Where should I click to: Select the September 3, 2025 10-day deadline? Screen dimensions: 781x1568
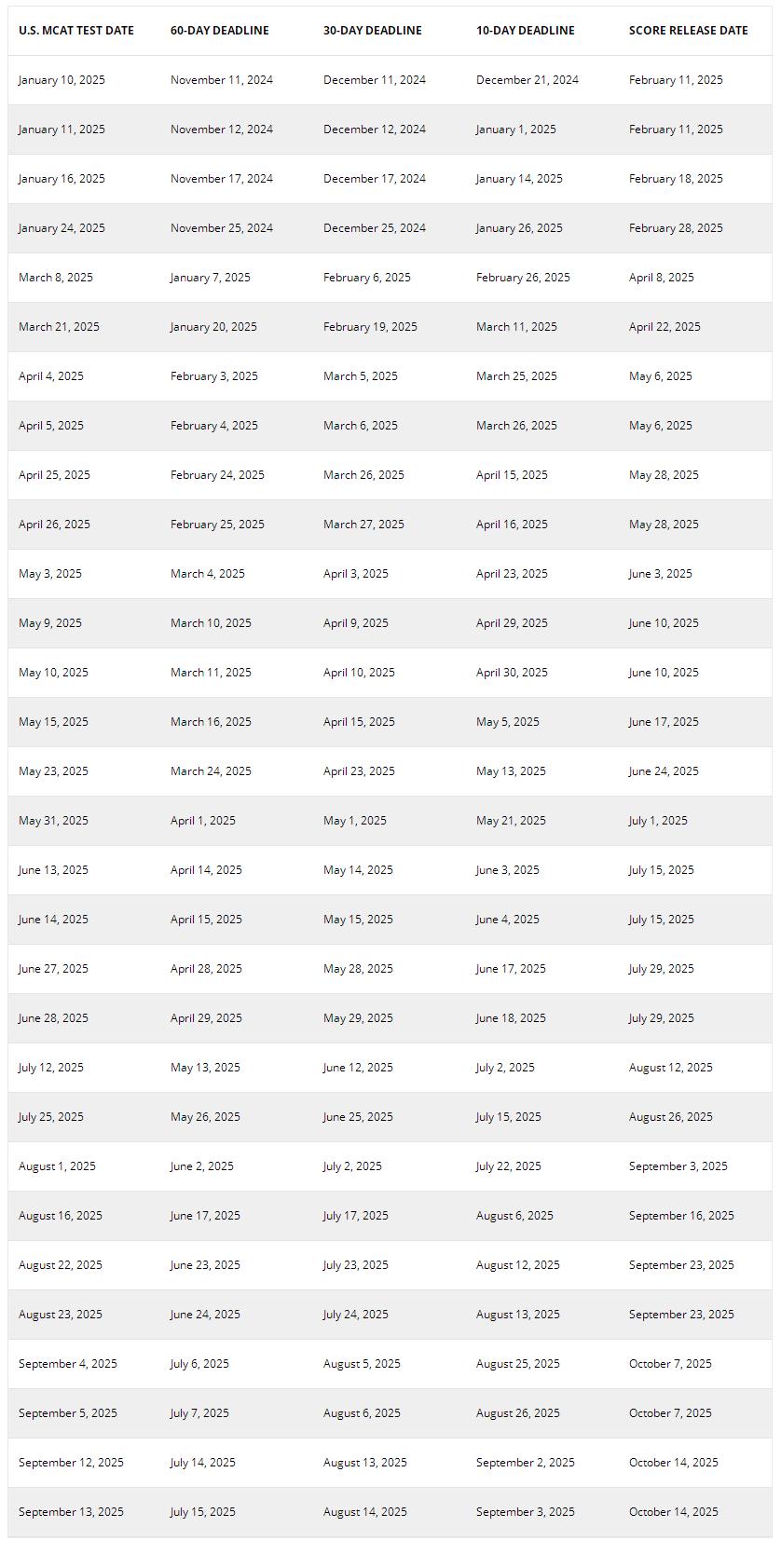point(526,1512)
